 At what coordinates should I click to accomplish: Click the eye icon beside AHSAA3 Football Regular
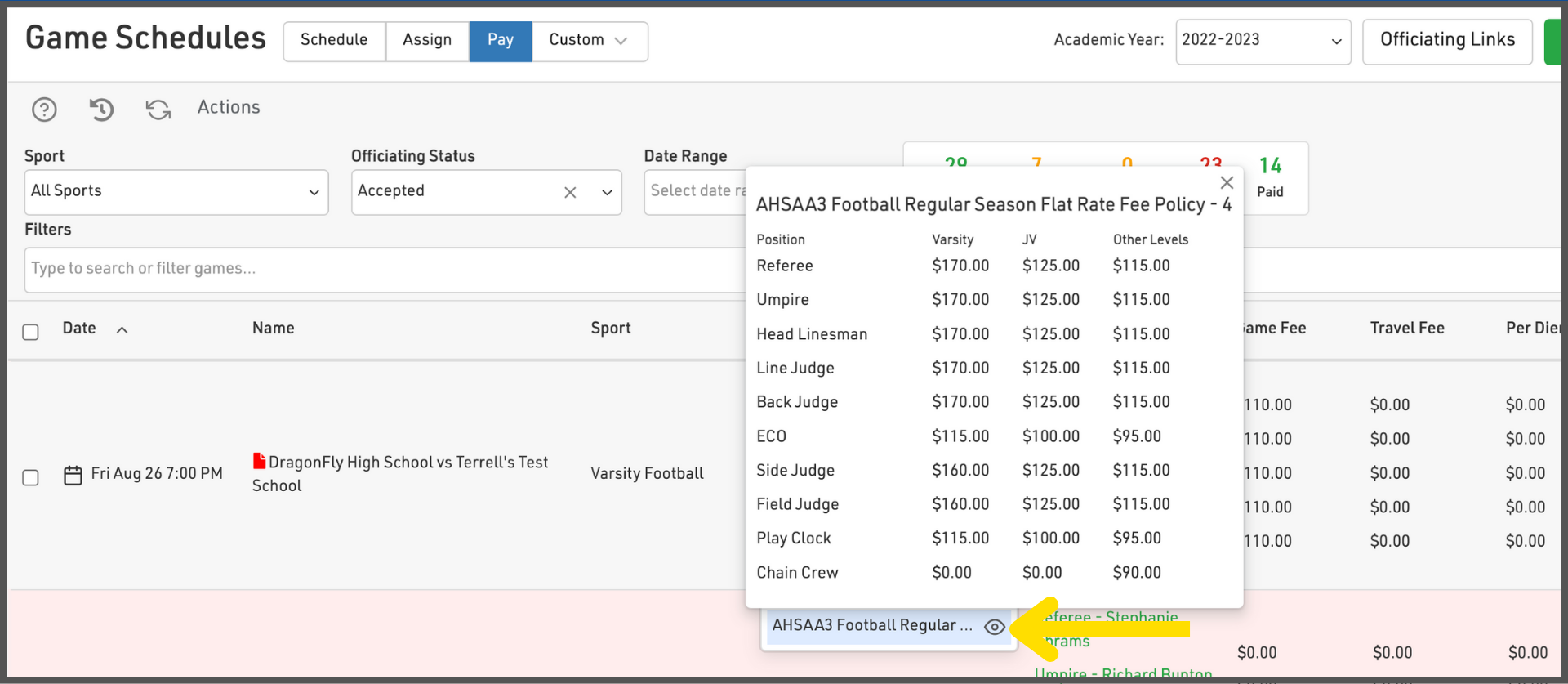click(994, 627)
